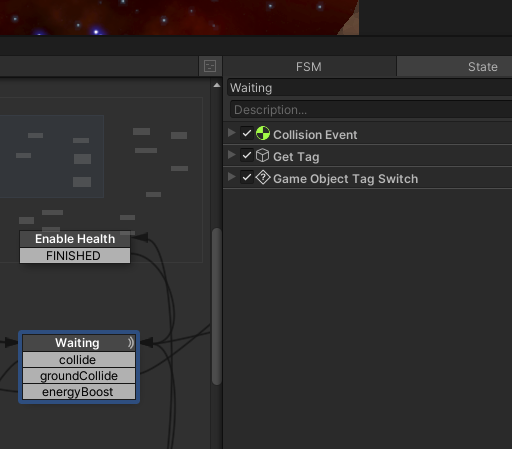The height and width of the screenshot is (449, 512).
Task: Switch to the FSM tab
Action: click(x=309, y=66)
